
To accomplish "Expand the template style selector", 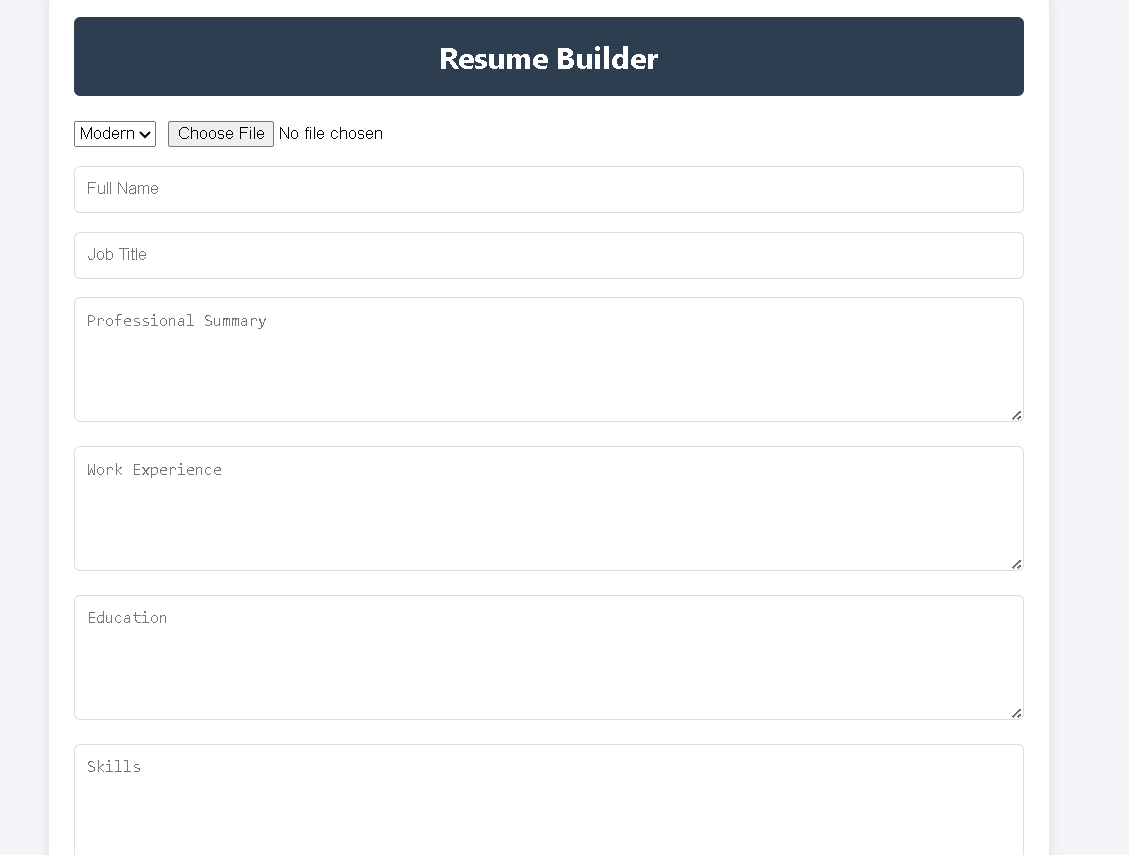I will [114, 133].
